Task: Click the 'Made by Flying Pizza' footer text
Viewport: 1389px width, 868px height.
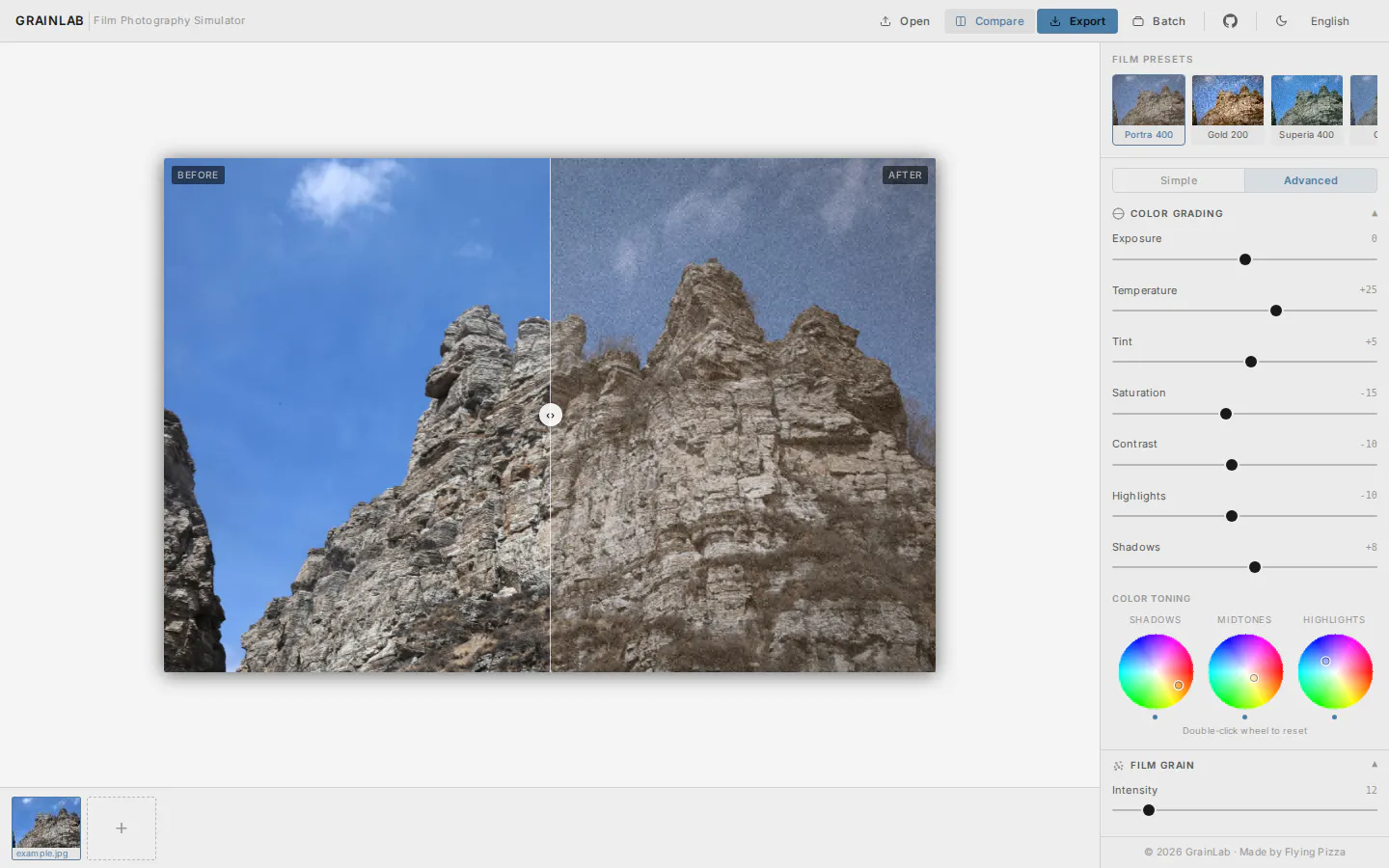Action: [x=1293, y=853]
